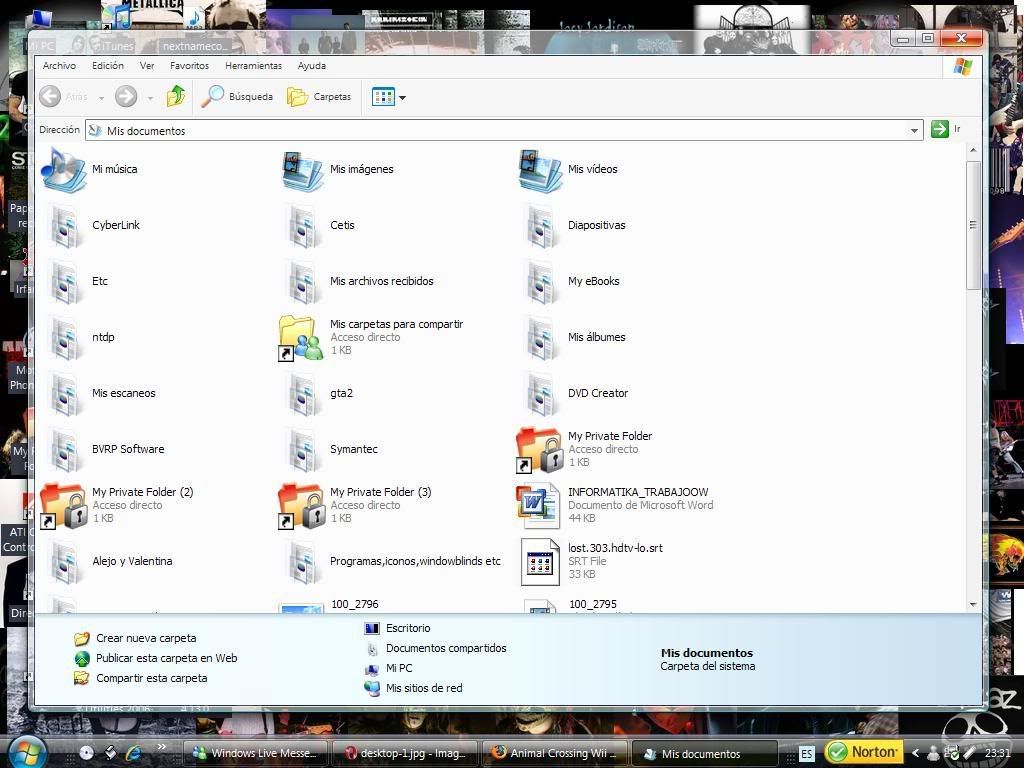The height and width of the screenshot is (768, 1024).
Task: Select the gta2 folder icon
Action: pos(304,394)
